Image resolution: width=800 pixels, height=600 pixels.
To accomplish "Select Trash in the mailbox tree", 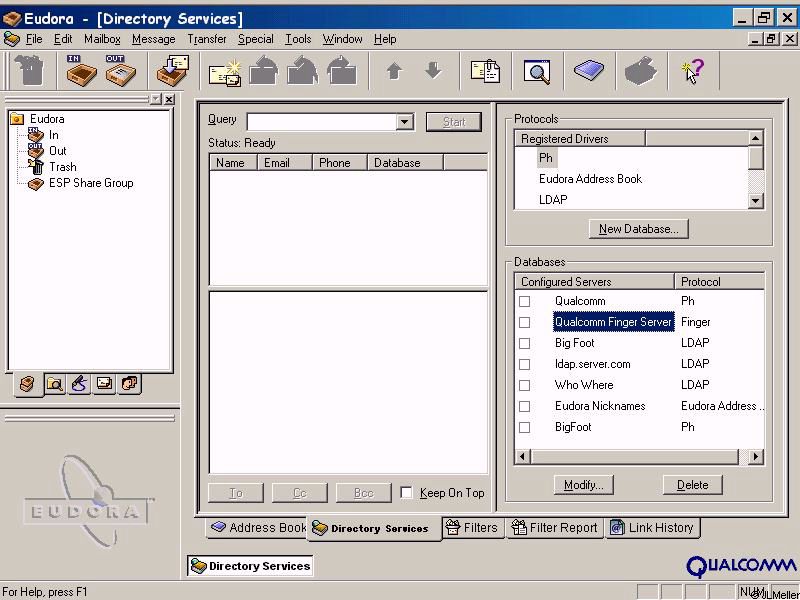I will pyautogui.click(x=63, y=167).
